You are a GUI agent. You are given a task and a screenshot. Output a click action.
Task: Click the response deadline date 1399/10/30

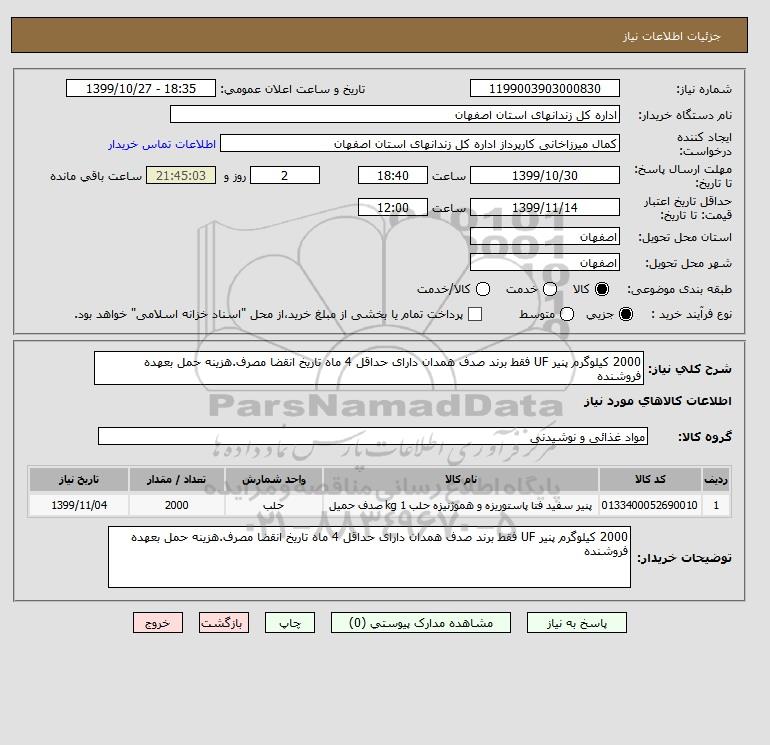(545, 175)
